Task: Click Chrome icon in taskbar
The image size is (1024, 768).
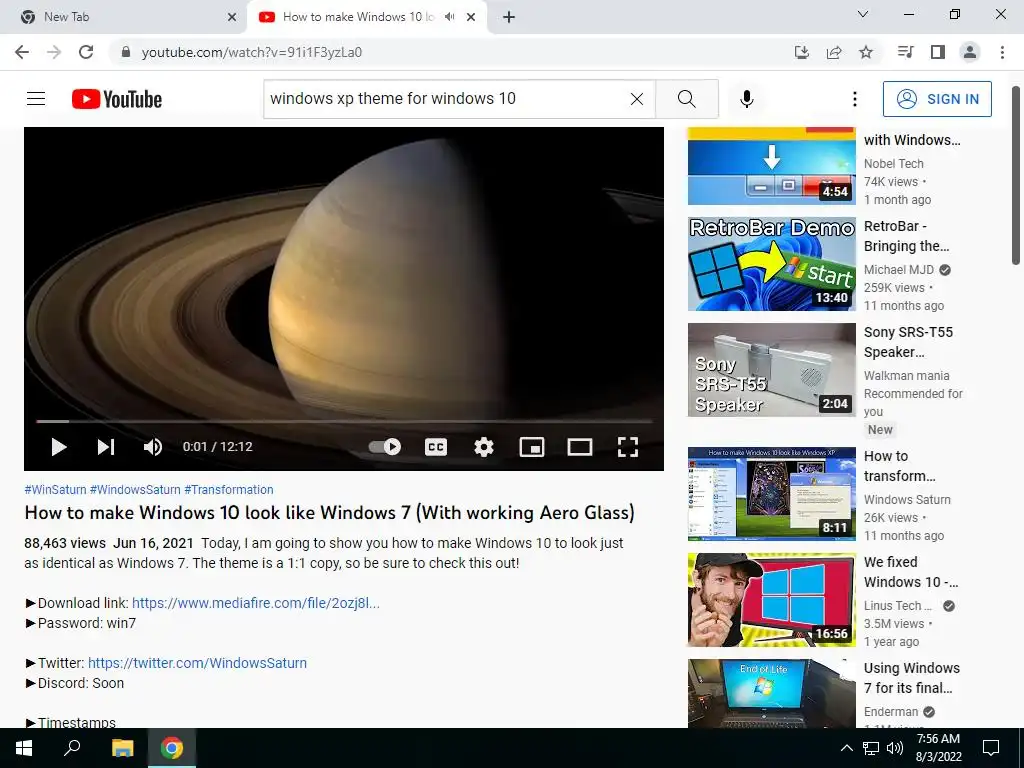Action: (172, 748)
